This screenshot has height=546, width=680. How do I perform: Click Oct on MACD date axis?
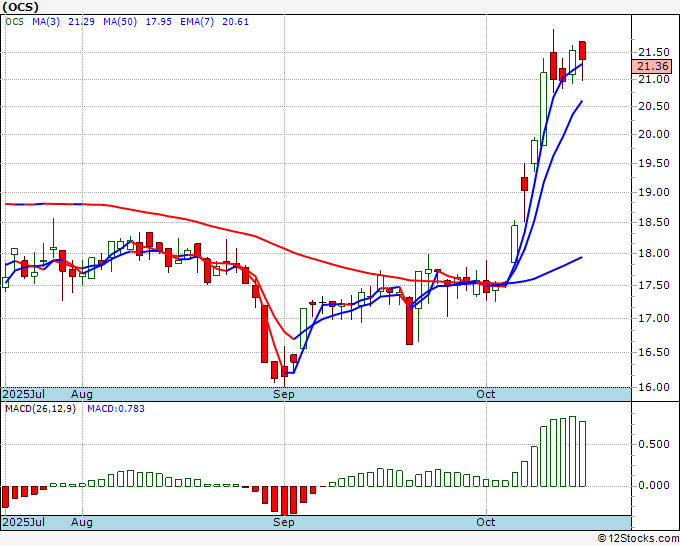tap(486, 522)
